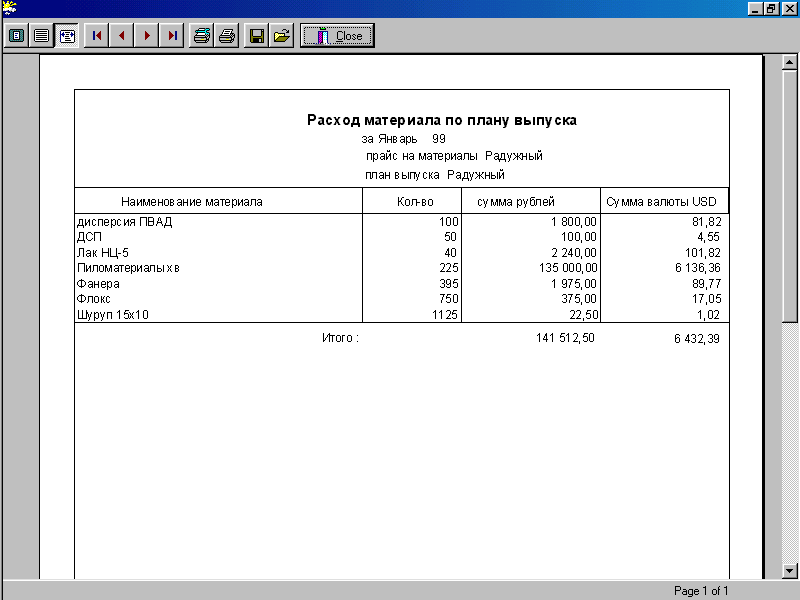Click the vertical scrollbar down arrow
The height and width of the screenshot is (600, 800).
(x=790, y=570)
